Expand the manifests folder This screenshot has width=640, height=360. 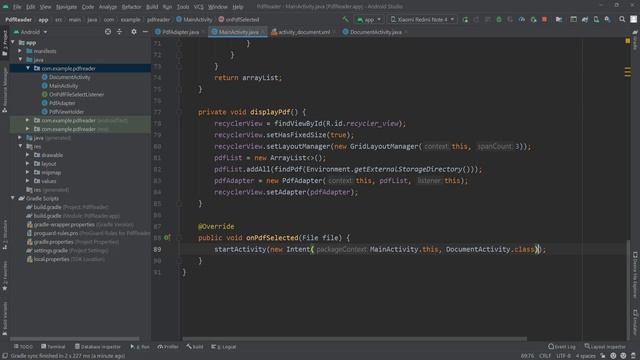(x=20, y=51)
